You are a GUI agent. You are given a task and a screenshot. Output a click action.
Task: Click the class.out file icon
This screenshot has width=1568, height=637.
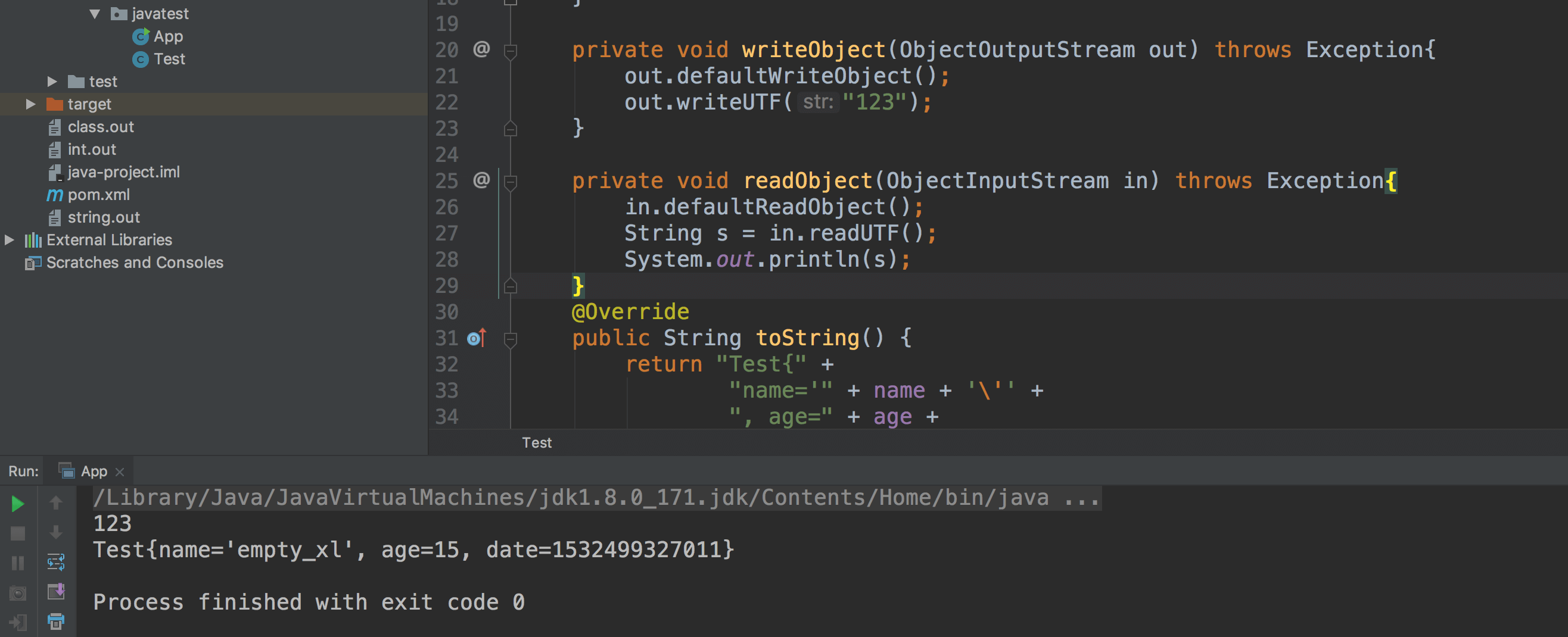coord(55,127)
